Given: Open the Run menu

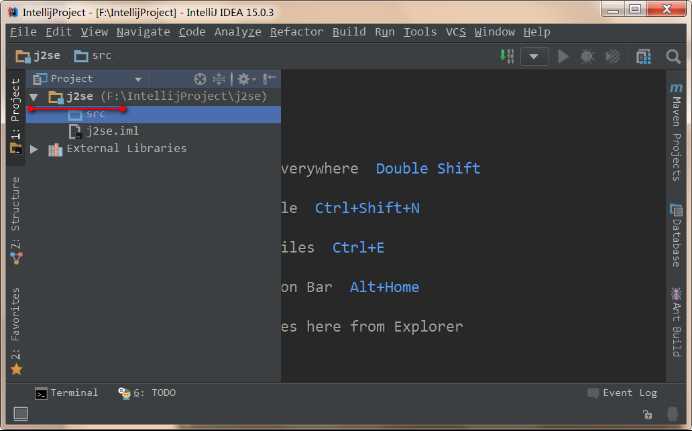Looking at the screenshot, I should 385,32.
